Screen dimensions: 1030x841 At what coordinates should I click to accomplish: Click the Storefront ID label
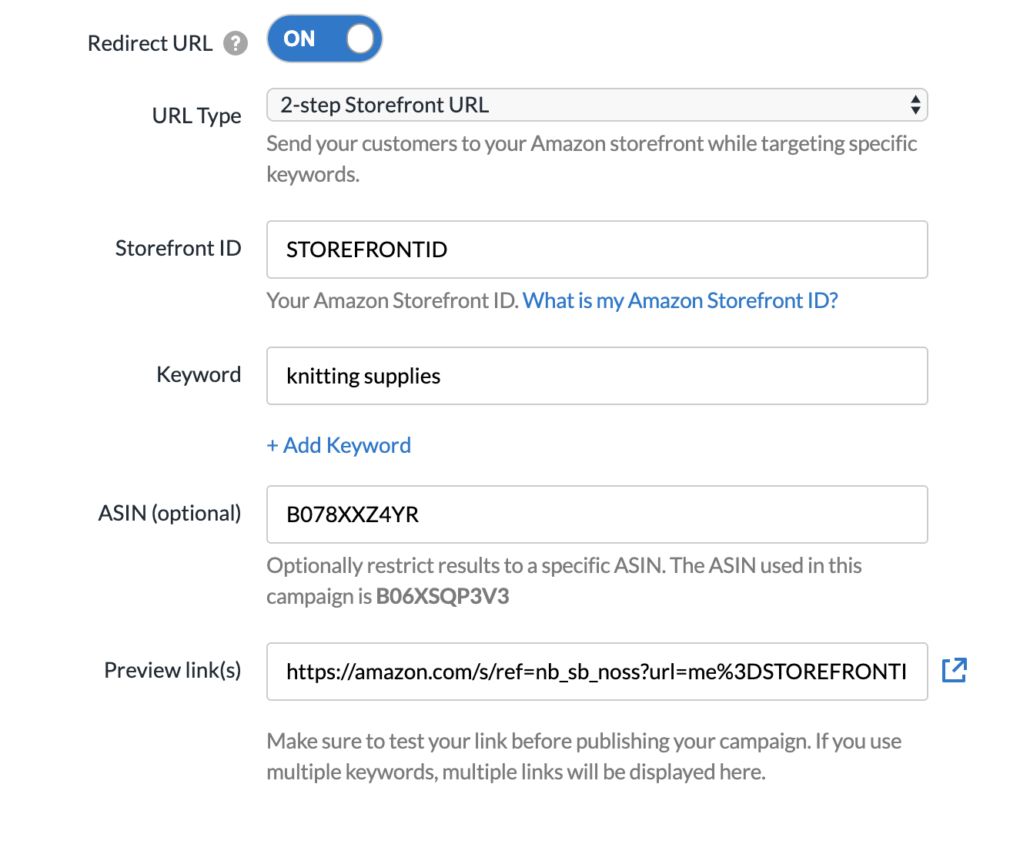coord(178,248)
